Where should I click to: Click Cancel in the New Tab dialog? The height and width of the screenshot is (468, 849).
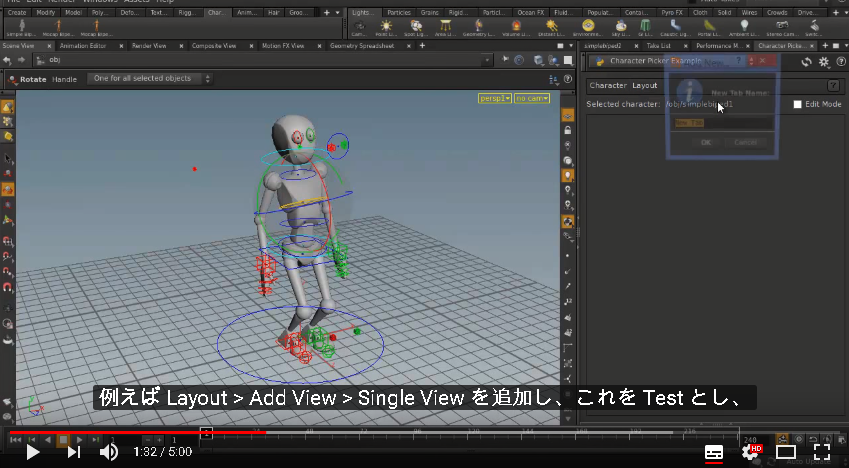pos(746,142)
